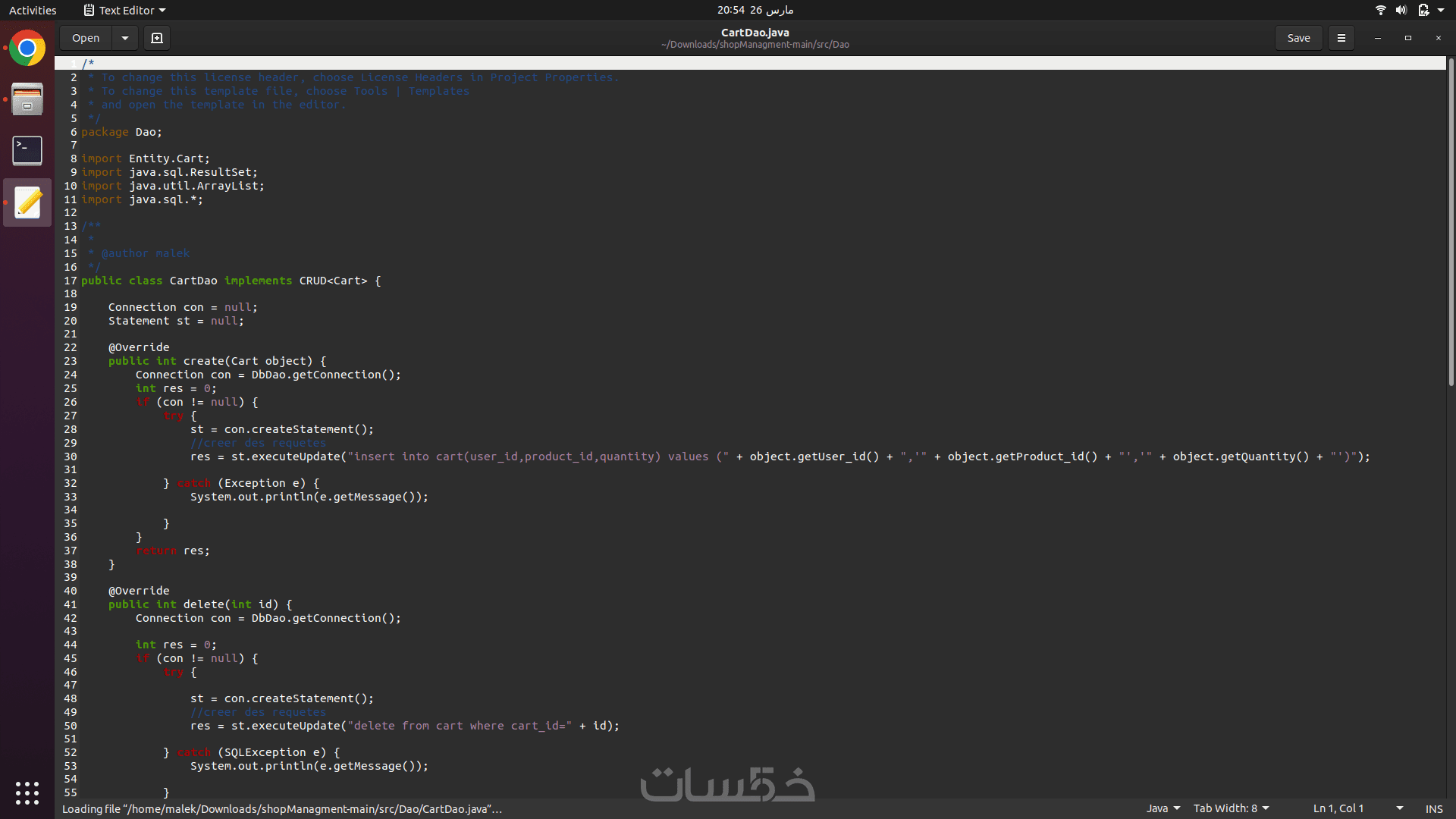Toggle INS insert mode indicator
Viewport: 1456px width, 819px height.
click(1433, 808)
